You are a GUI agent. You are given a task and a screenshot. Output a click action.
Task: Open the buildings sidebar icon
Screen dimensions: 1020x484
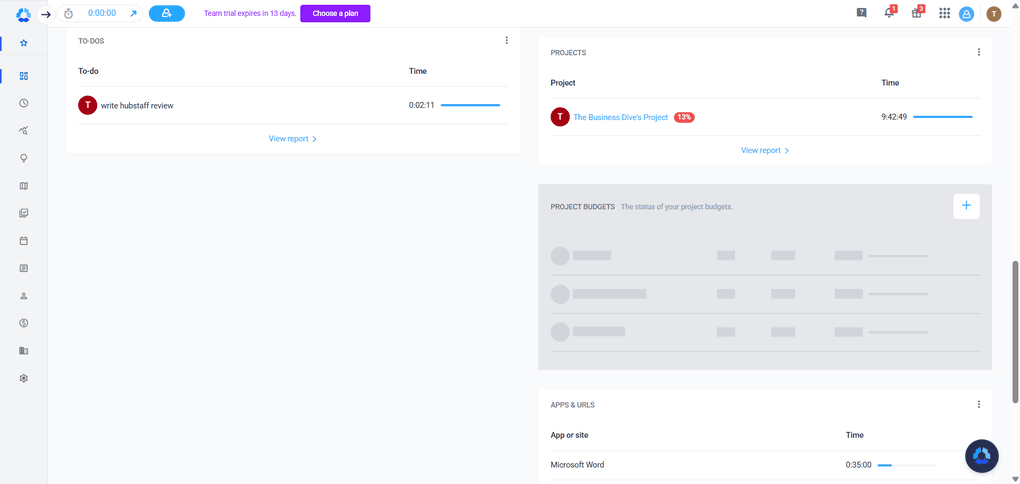click(24, 351)
